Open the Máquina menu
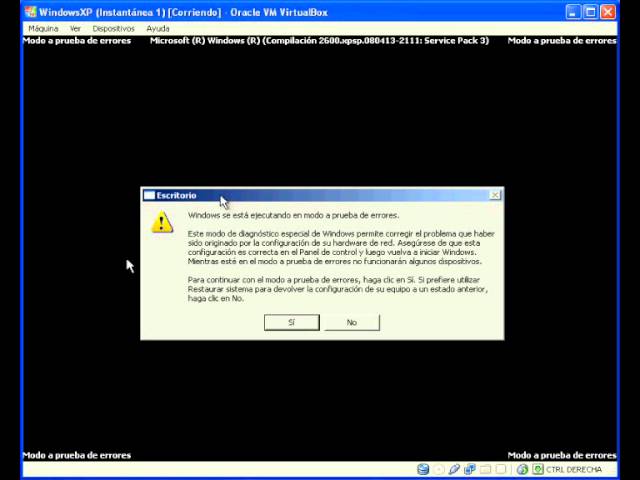The width and height of the screenshot is (640, 480). coord(43,29)
